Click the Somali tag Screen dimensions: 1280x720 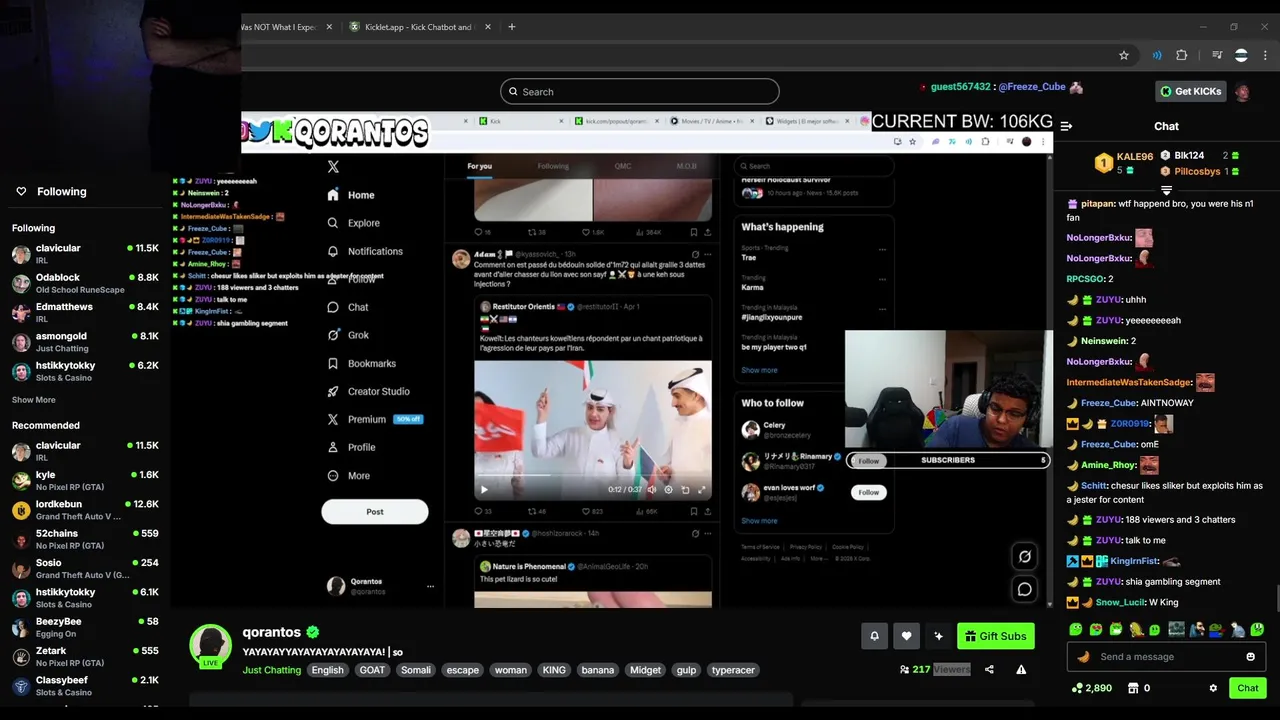click(416, 670)
